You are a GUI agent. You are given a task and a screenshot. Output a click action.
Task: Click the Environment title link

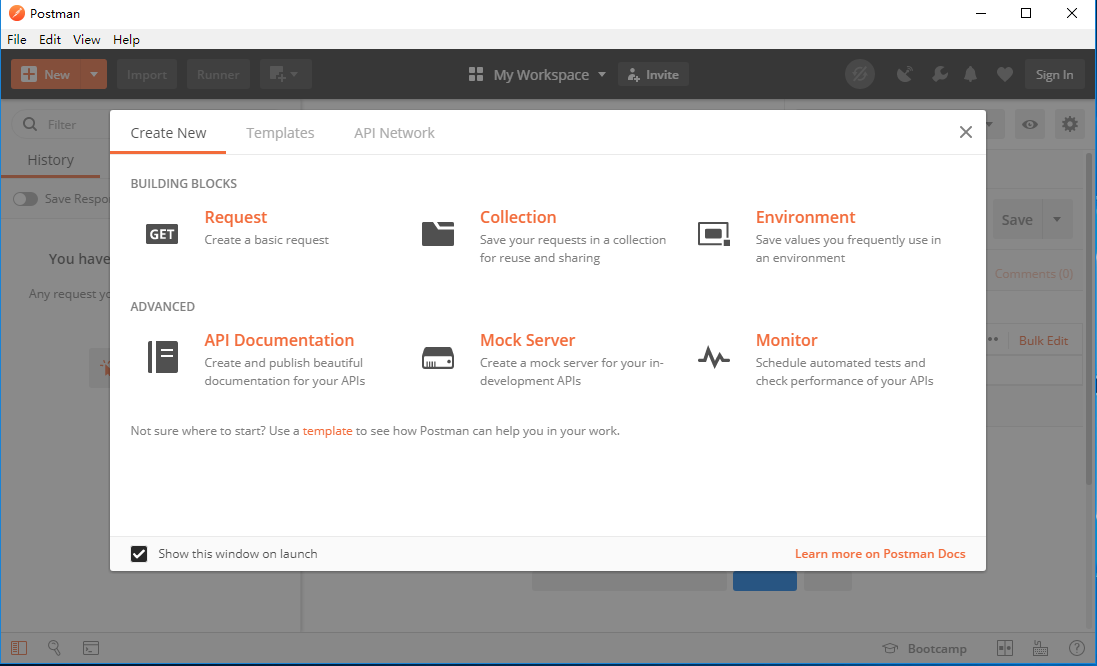point(805,218)
